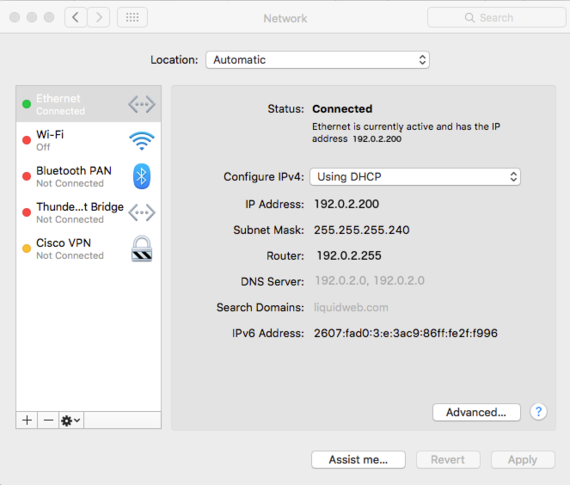
Task: Click the Ethernet is currently active description
Action: [406, 132]
